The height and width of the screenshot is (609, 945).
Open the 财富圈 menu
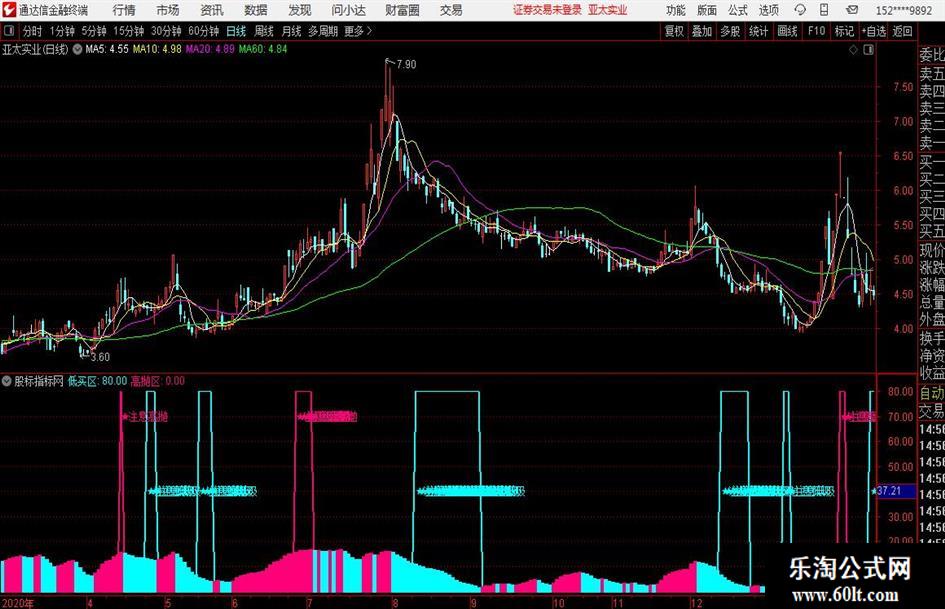tap(402, 10)
